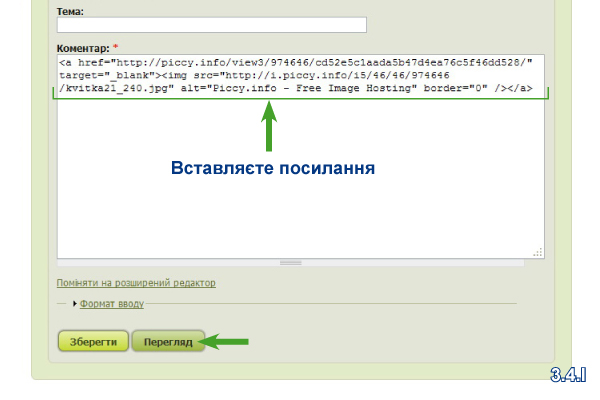The image size is (600, 400).
Task: Click the Вставляєте посилання caption
Action: click(272, 168)
